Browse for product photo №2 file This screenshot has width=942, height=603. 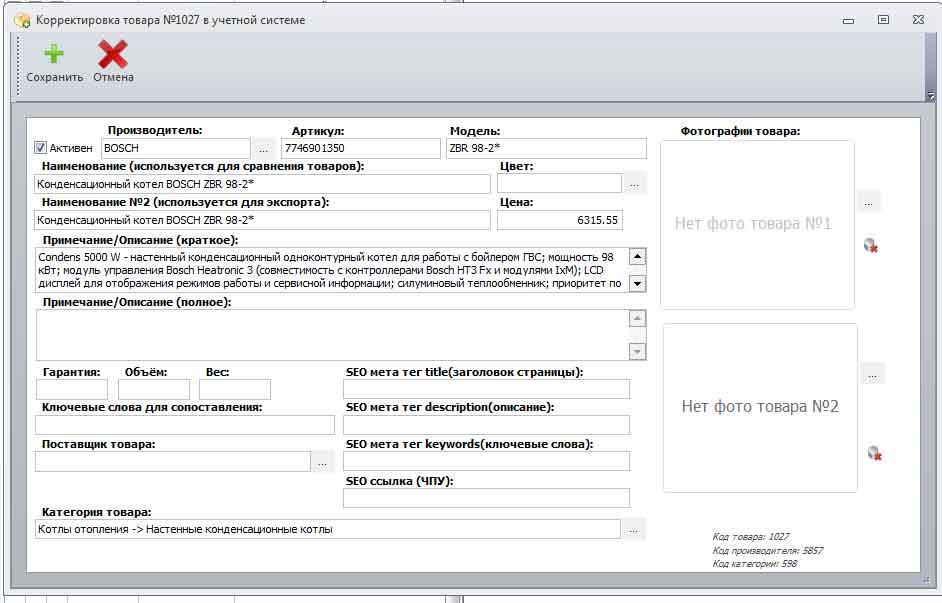[x=872, y=375]
